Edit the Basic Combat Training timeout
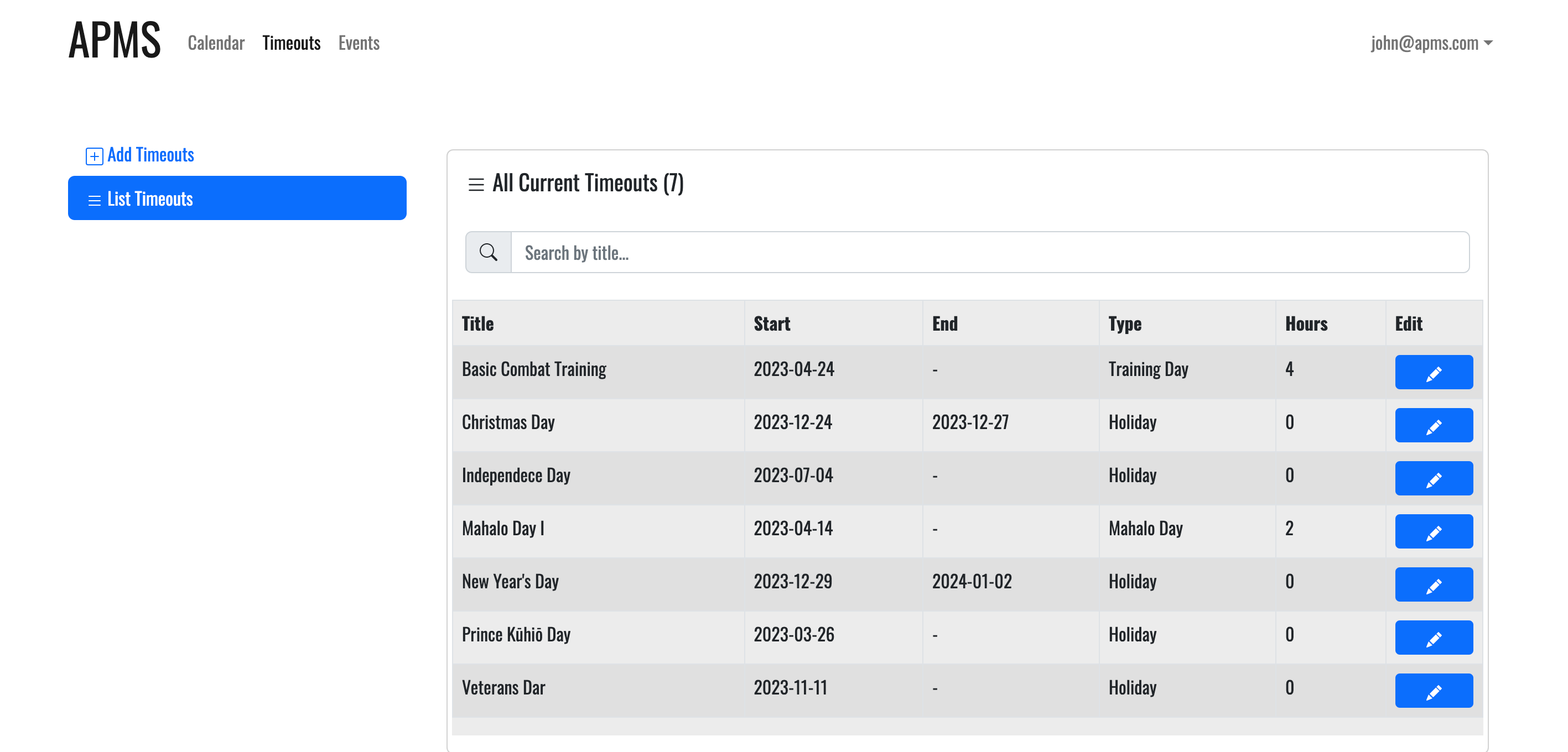 [1433, 372]
